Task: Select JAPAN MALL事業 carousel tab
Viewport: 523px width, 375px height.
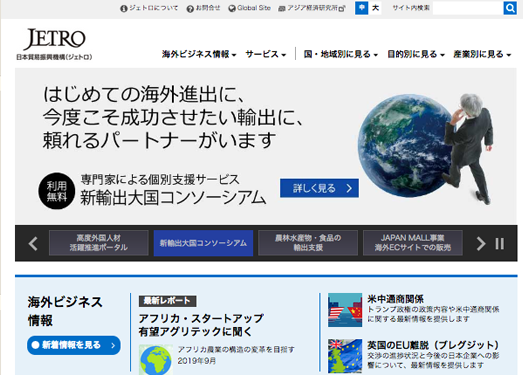Action: tap(413, 243)
